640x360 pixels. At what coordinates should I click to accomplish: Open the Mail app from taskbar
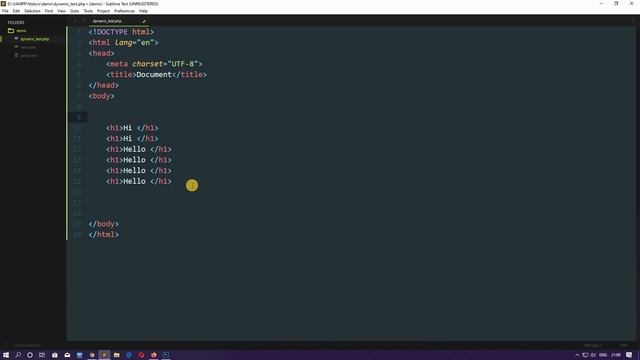coord(67,355)
